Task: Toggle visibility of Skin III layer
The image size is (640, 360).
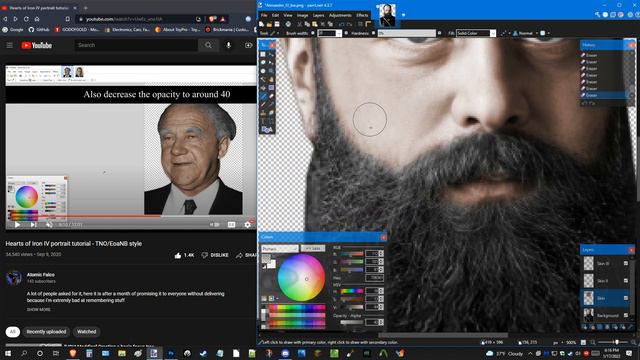Action: click(x=626, y=263)
